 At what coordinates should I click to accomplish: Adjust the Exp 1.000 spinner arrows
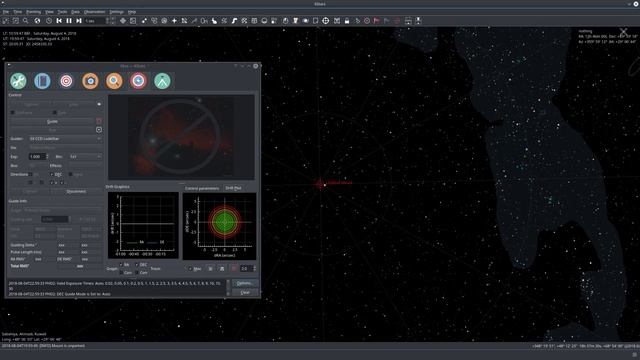coord(47,157)
